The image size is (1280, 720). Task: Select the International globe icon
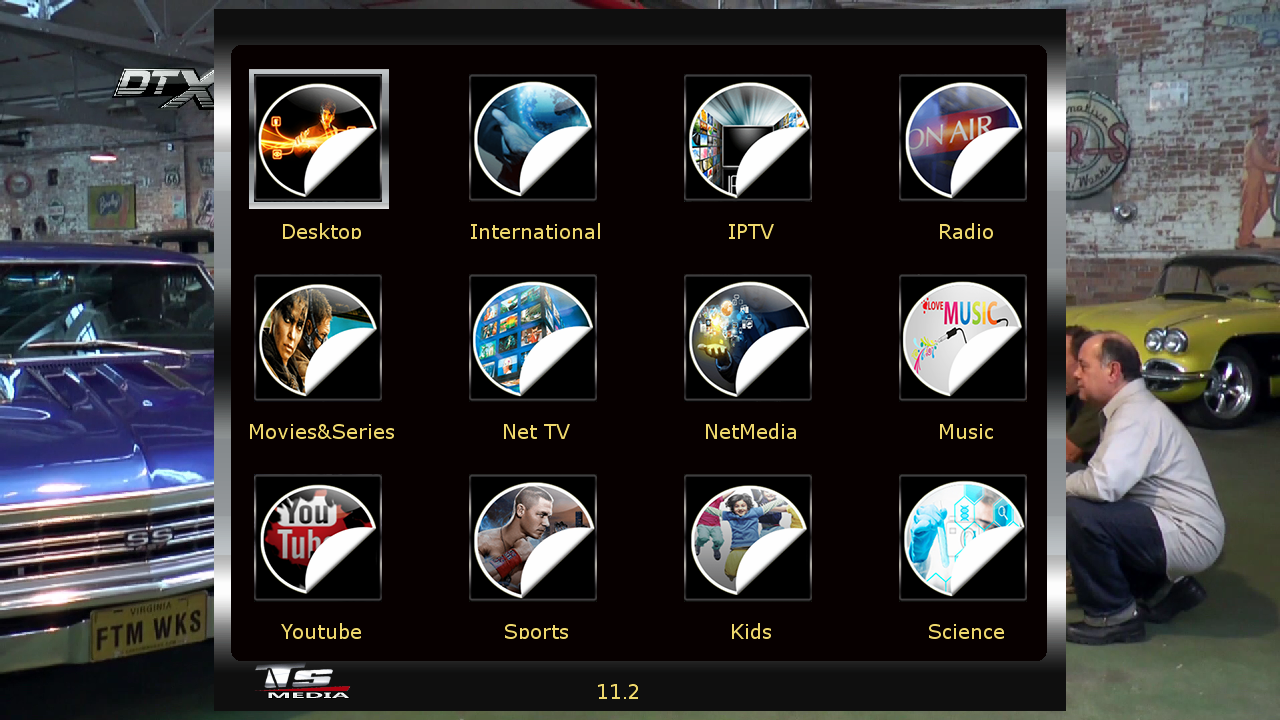pyautogui.click(x=533, y=138)
